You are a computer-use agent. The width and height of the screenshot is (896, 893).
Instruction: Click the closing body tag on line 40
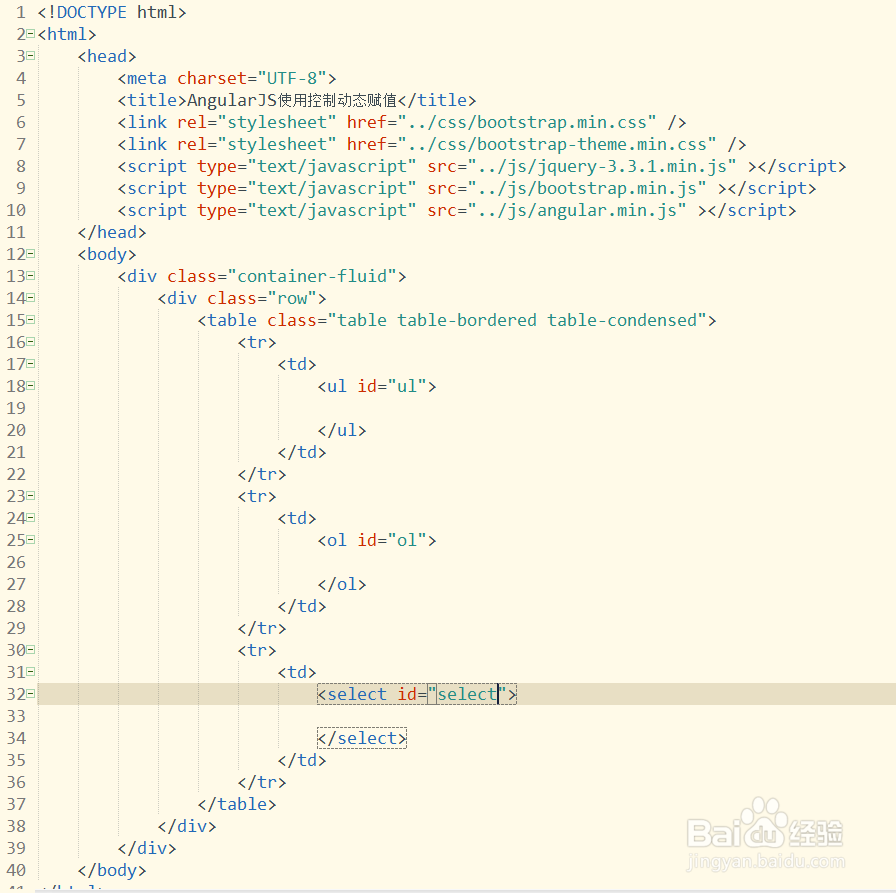[x=112, y=870]
